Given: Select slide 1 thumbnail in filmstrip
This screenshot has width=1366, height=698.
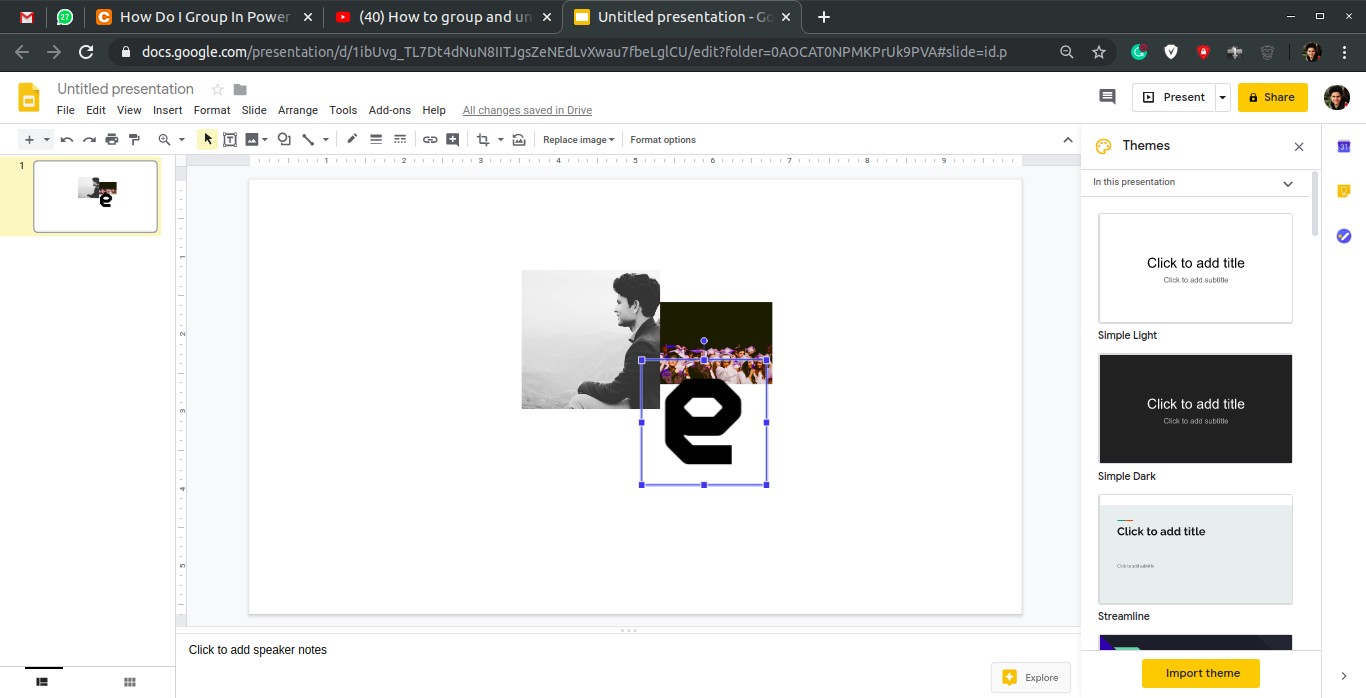Looking at the screenshot, I should pos(95,196).
